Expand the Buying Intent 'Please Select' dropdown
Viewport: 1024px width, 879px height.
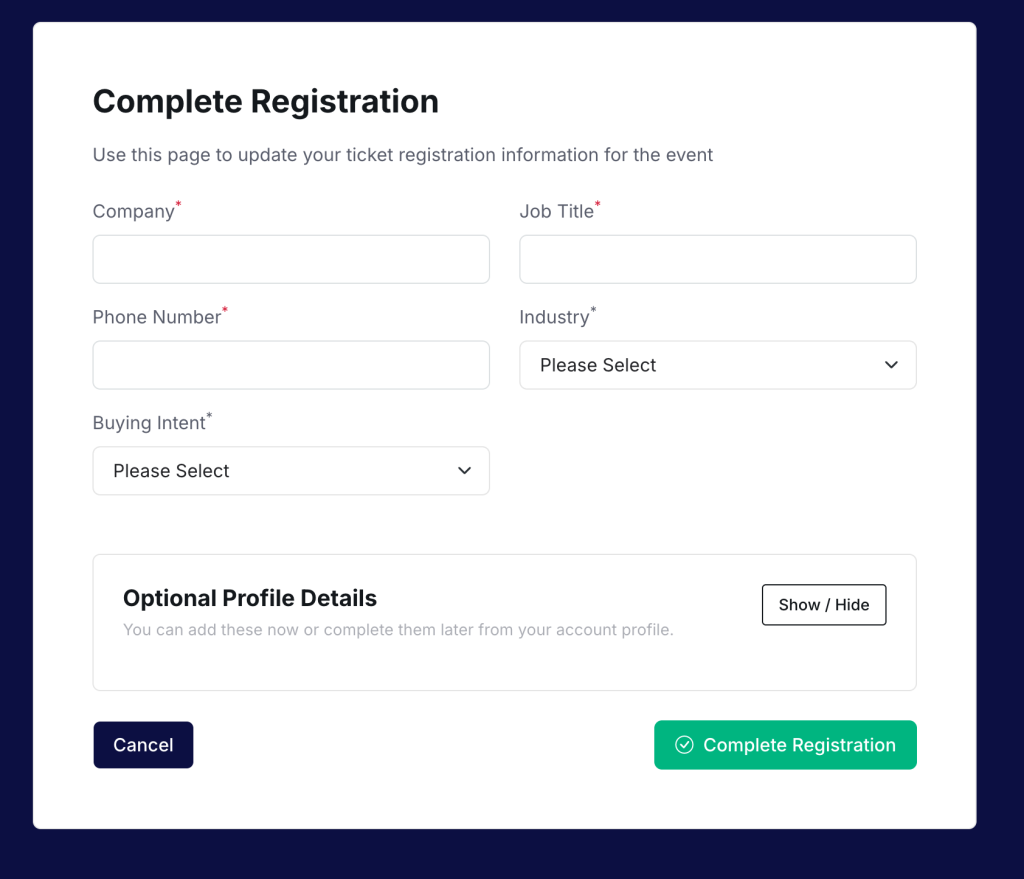(290, 471)
